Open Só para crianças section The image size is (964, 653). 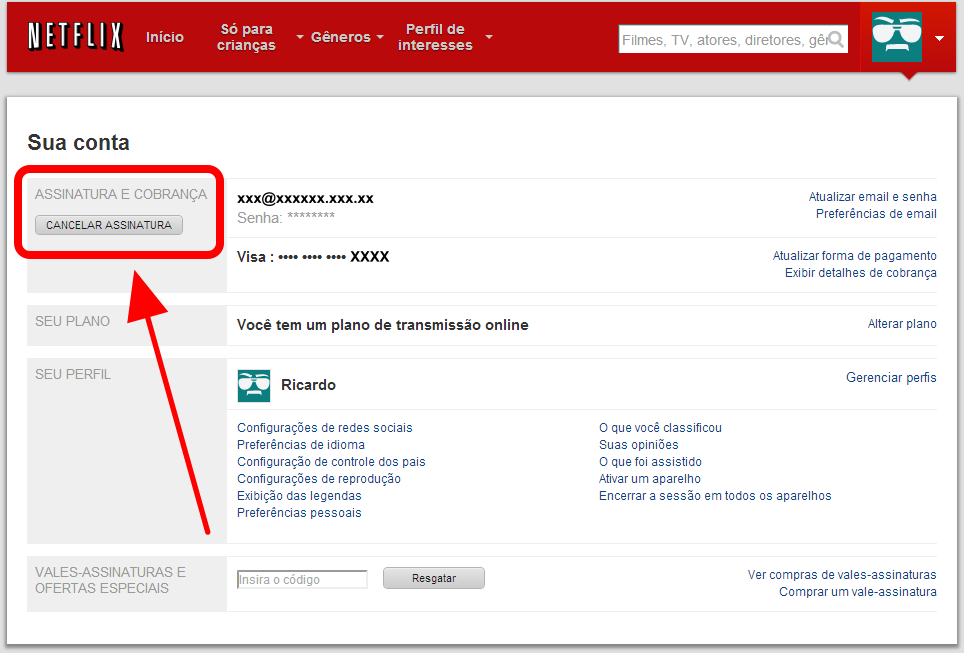click(246, 37)
